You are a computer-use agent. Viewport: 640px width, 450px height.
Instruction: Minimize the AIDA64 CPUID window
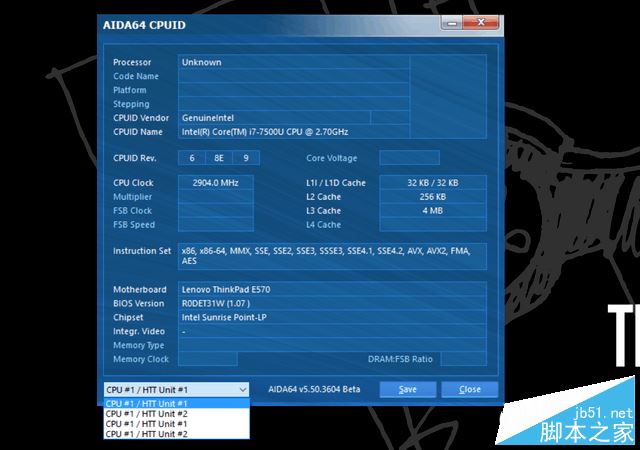click(452, 23)
